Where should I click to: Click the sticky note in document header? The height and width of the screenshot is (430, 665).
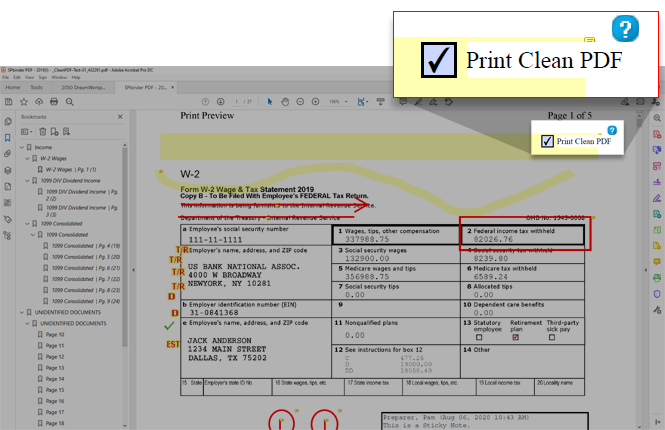click(x=590, y=40)
